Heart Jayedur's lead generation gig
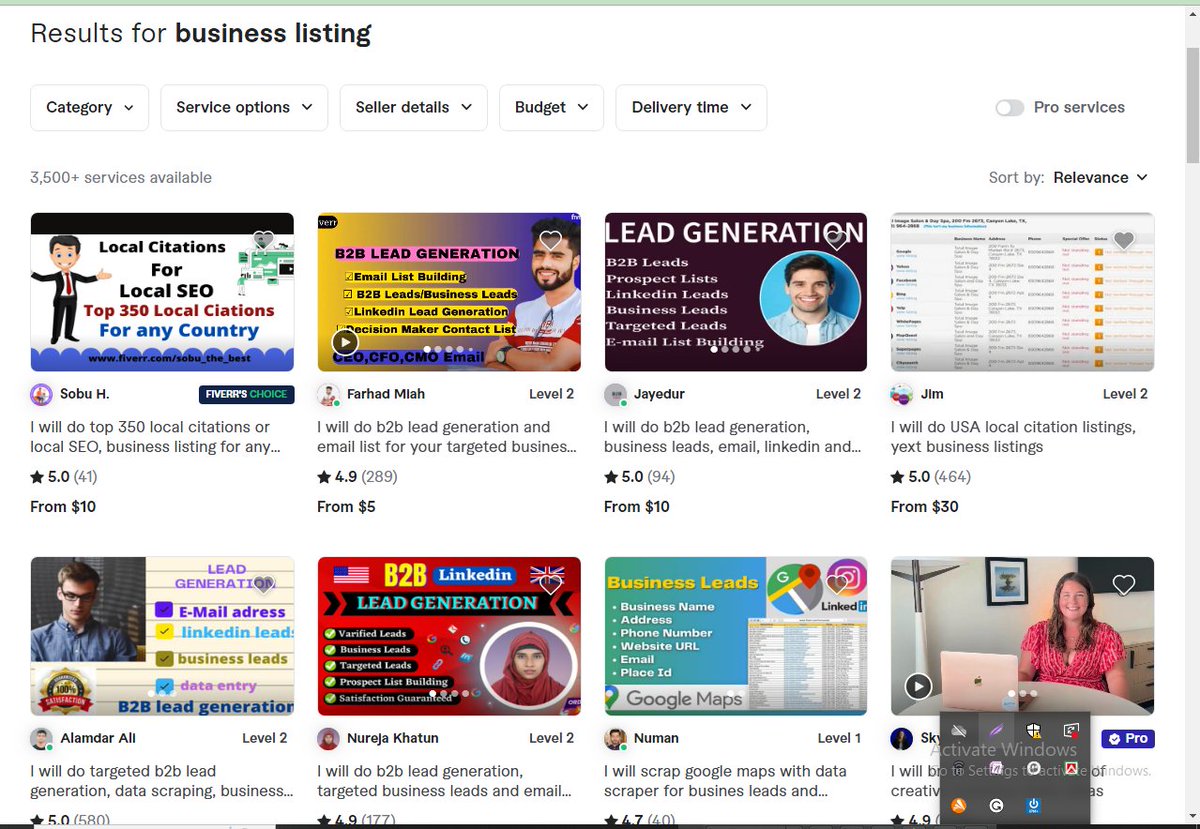Viewport: 1200px width, 829px height. pos(837,240)
